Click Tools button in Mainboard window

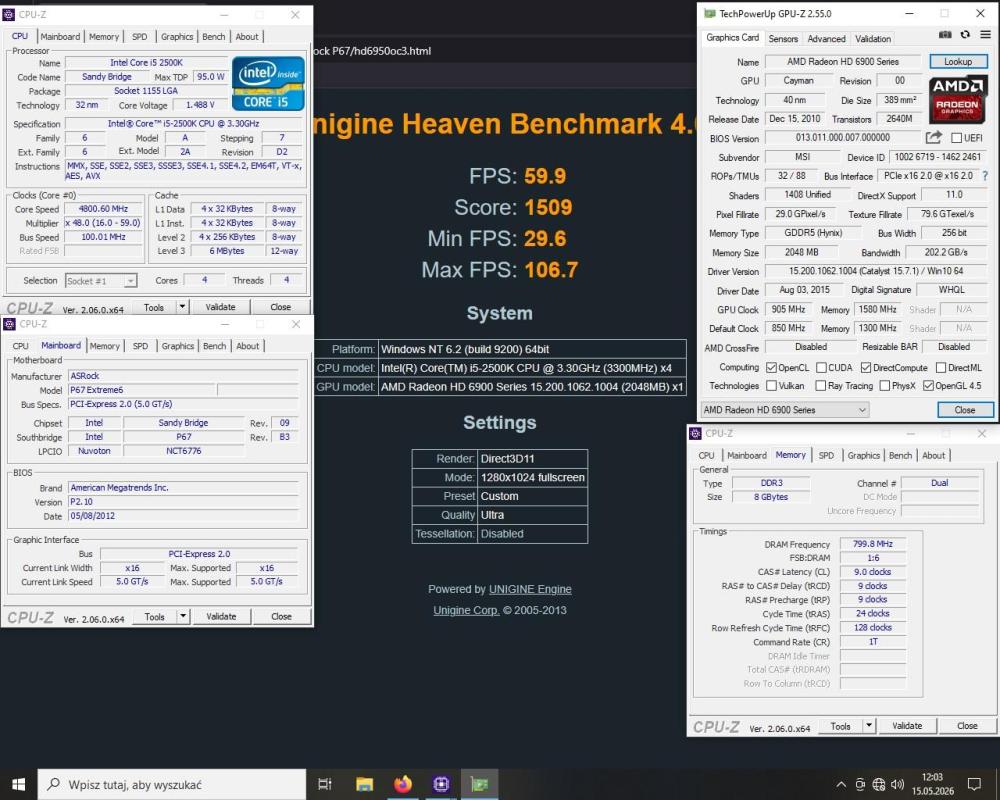(154, 616)
